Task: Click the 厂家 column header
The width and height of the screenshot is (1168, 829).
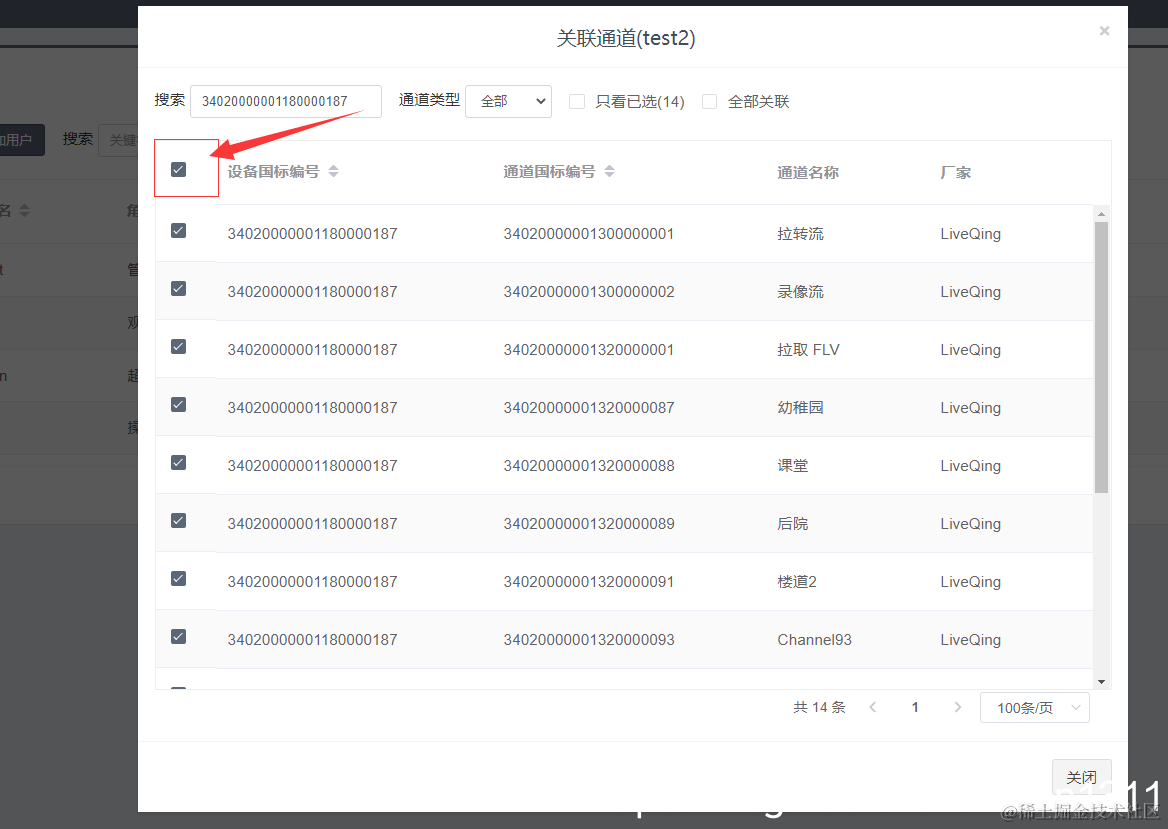Action: [956, 173]
